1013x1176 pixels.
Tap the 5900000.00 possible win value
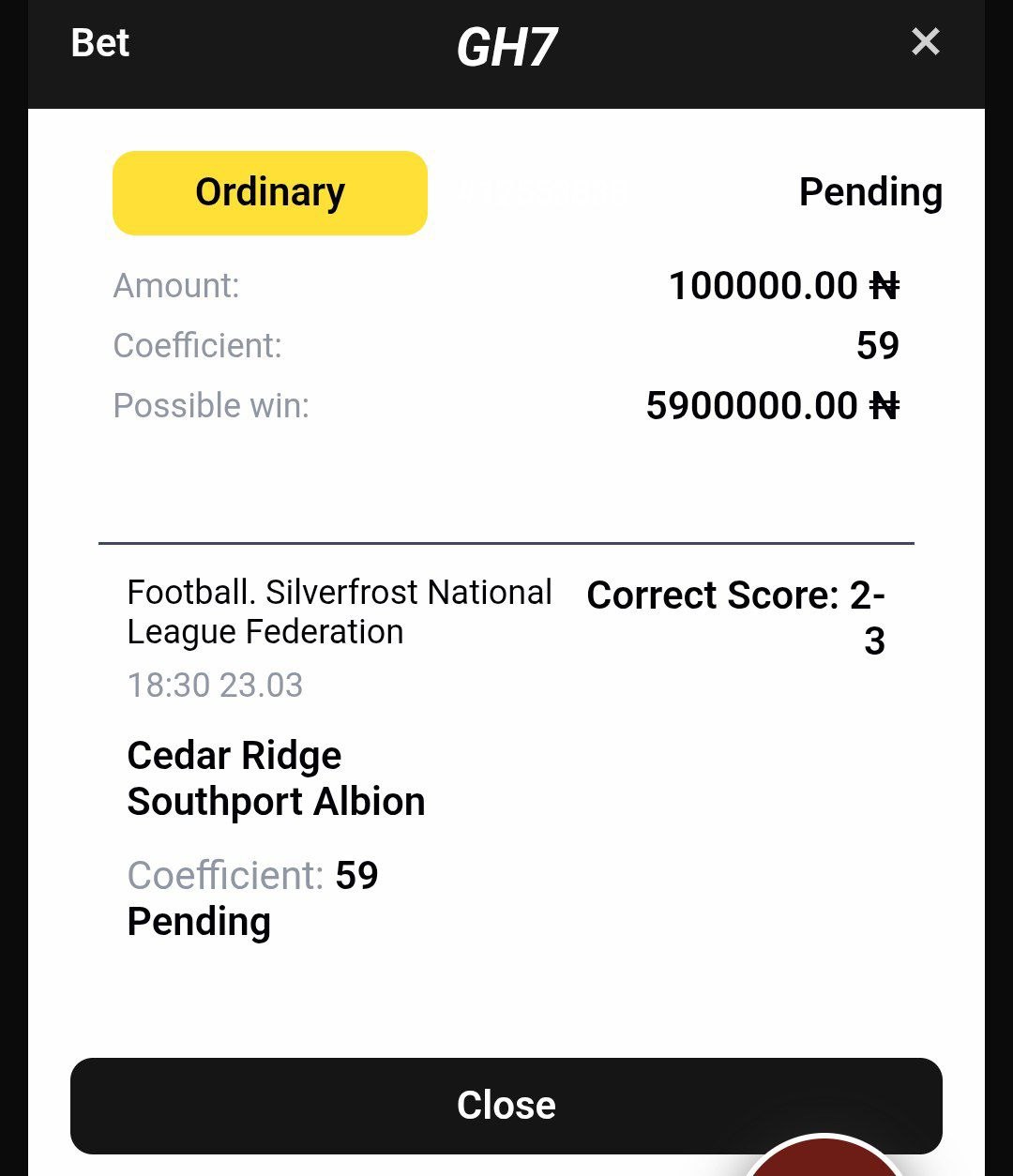pos(771,406)
